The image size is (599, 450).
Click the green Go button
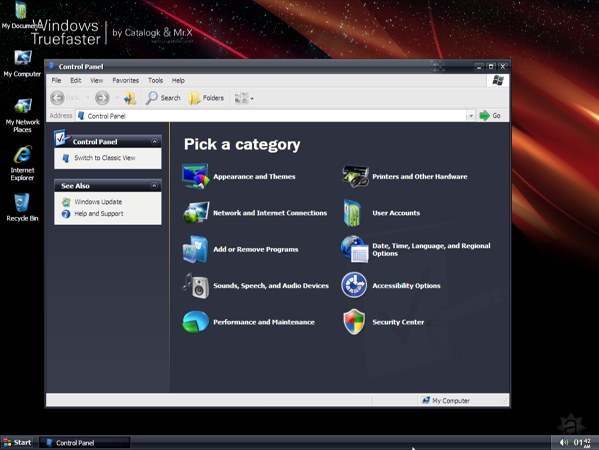(x=490, y=115)
